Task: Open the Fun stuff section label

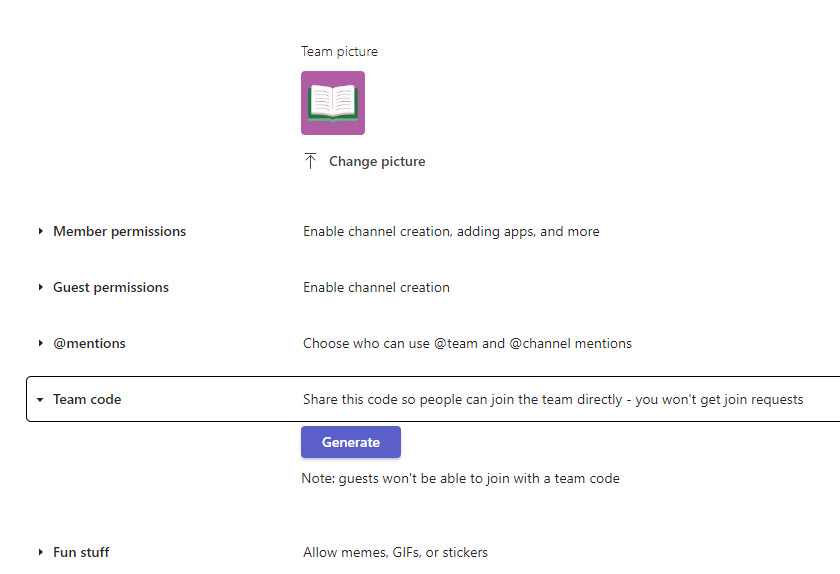Action: tap(81, 552)
